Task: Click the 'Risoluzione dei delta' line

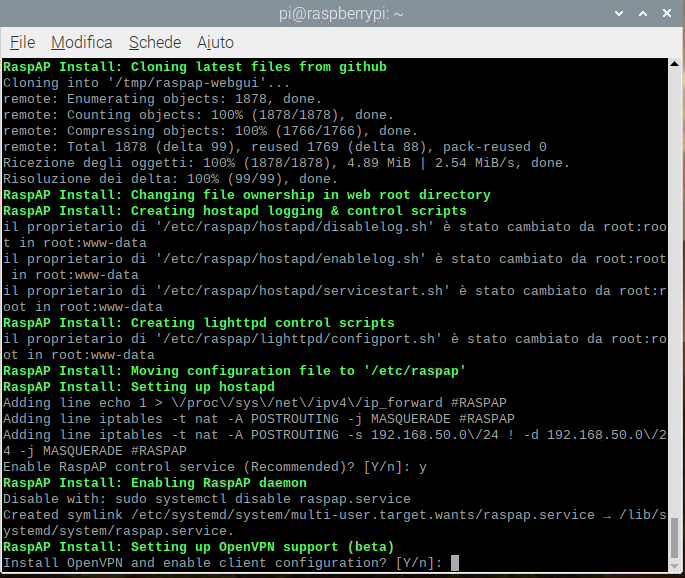Action: pyautogui.click(x=170, y=179)
